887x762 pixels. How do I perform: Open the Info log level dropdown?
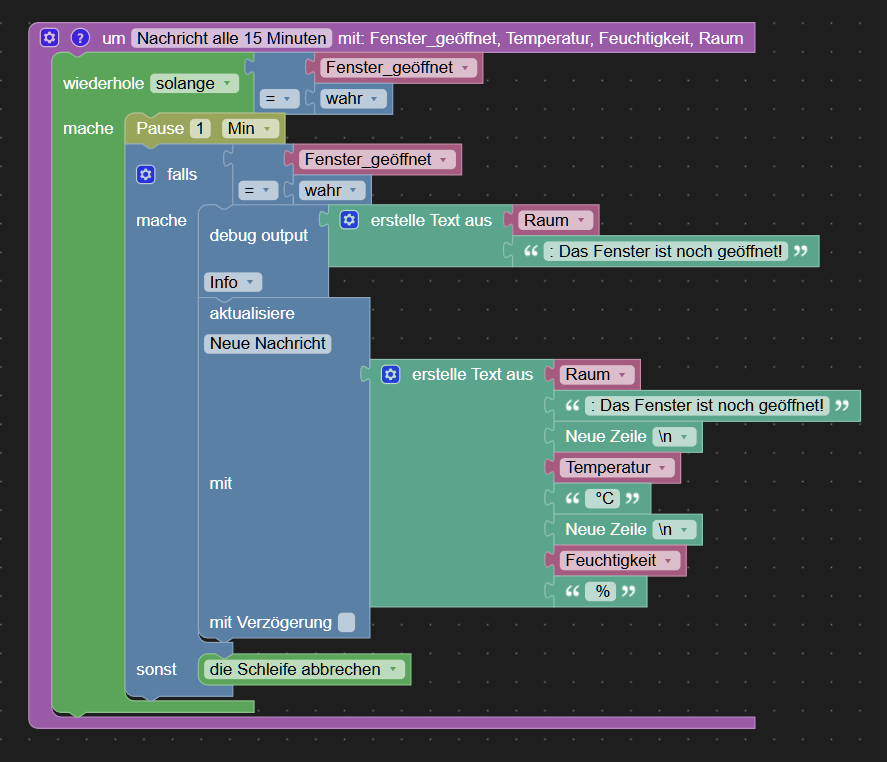pos(232,282)
